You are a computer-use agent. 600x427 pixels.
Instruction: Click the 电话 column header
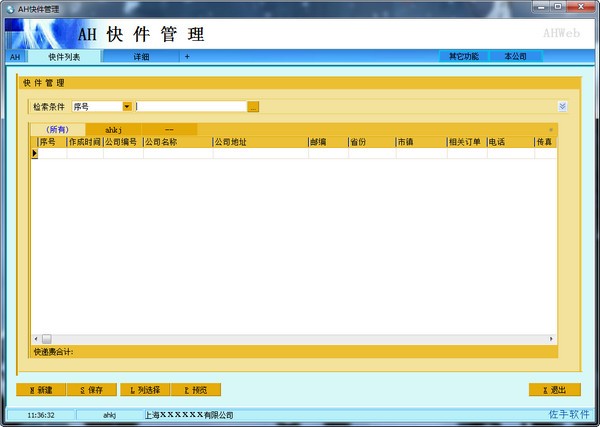pos(510,142)
